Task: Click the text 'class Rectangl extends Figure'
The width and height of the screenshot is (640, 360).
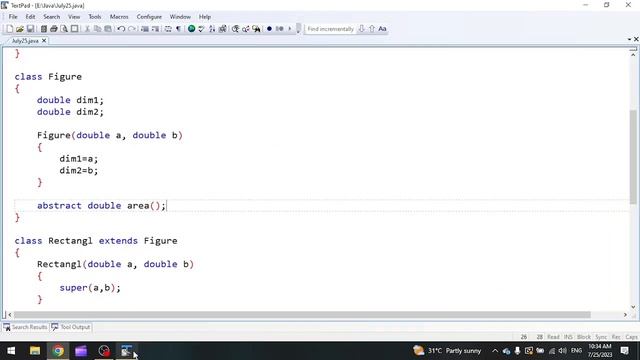Action: click(x=96, y=241)
